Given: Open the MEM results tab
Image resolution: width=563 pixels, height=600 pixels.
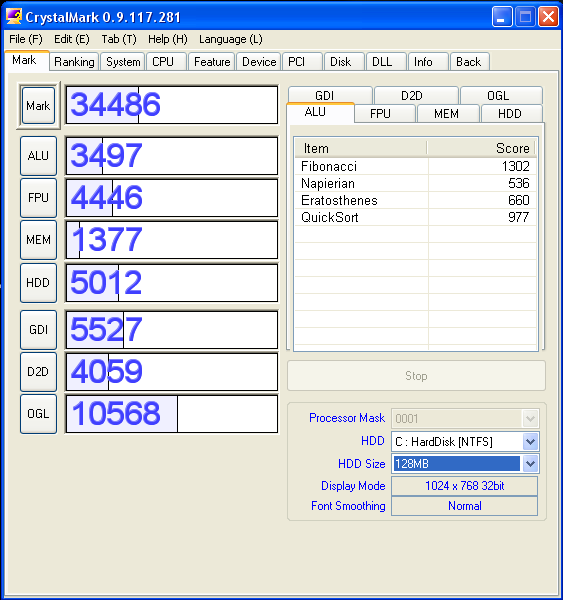Looking at the screenshot, I should 448,113.
